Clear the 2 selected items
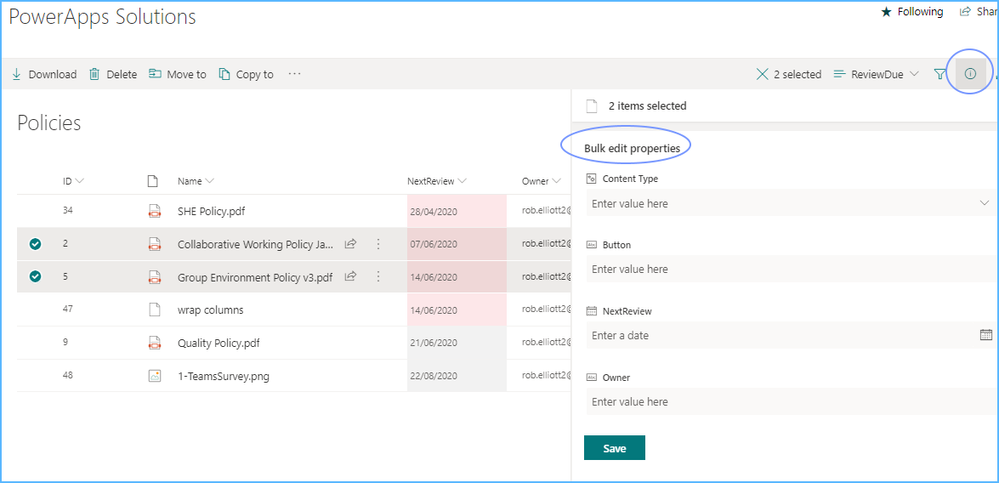Image resolution: width=999 pixels, height=483 pixels. pyautogui.click(x=788, y=75)
